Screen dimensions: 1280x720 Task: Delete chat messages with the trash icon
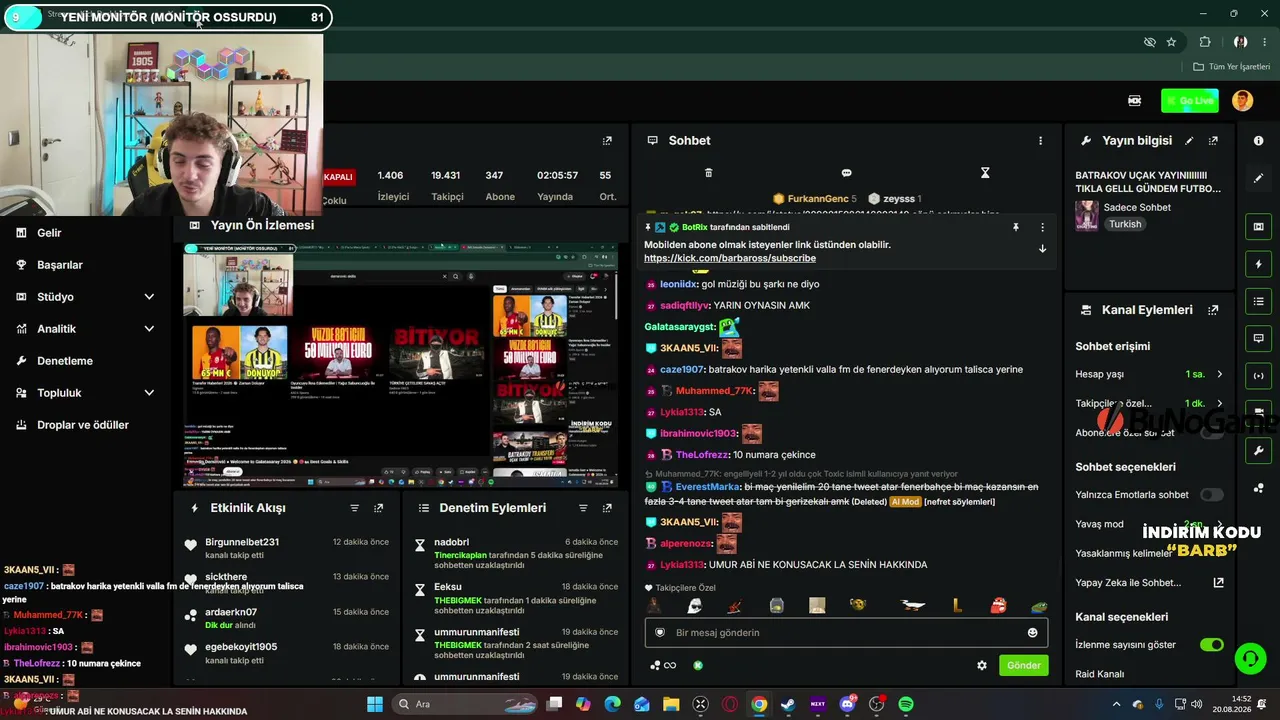[708, 173]
